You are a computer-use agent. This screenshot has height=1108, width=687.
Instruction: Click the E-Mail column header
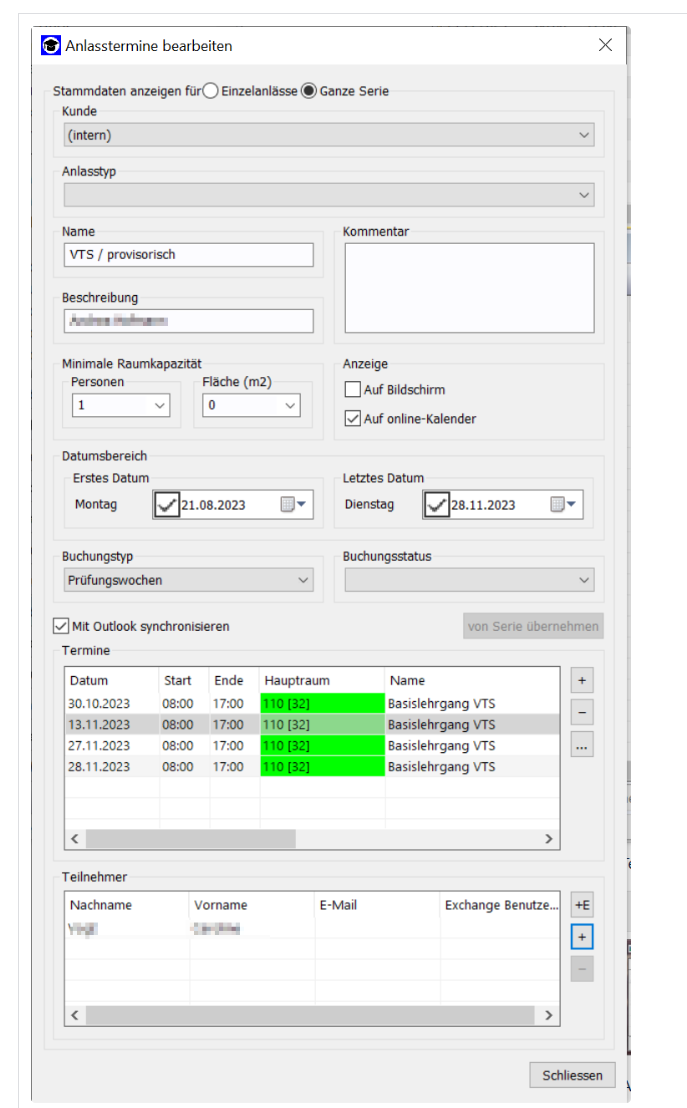(x=377, y=904)
